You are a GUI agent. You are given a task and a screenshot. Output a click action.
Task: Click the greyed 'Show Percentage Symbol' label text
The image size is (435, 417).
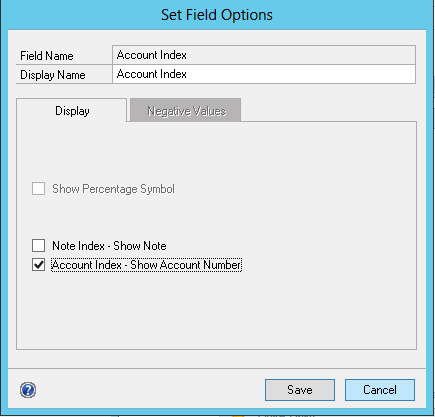113,189
